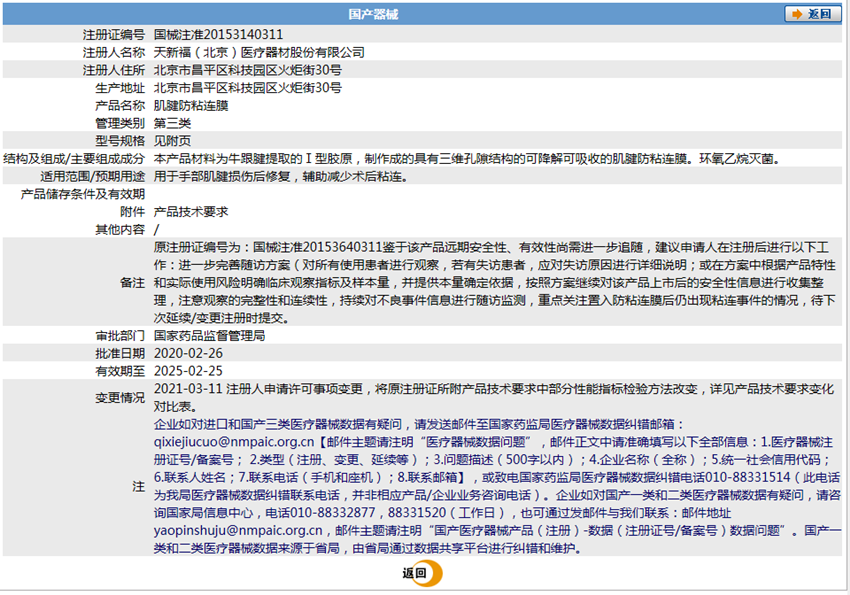This screenshot has height=595, width=850.
Task: Click the 注册人住所 address value
Action: pos(248,70)
